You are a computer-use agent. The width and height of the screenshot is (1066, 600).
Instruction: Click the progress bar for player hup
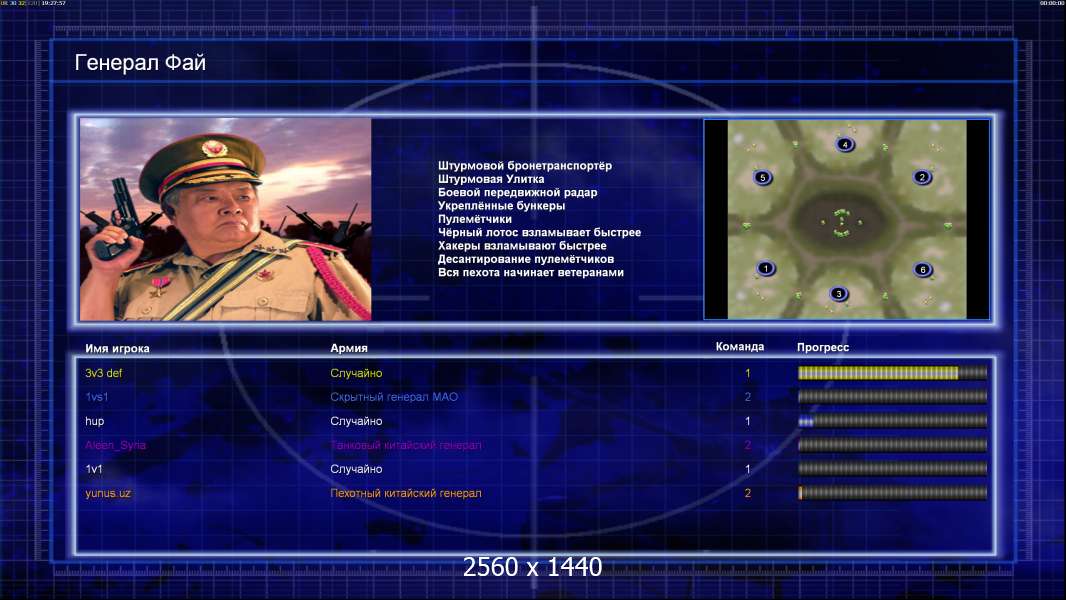point(892,421)
